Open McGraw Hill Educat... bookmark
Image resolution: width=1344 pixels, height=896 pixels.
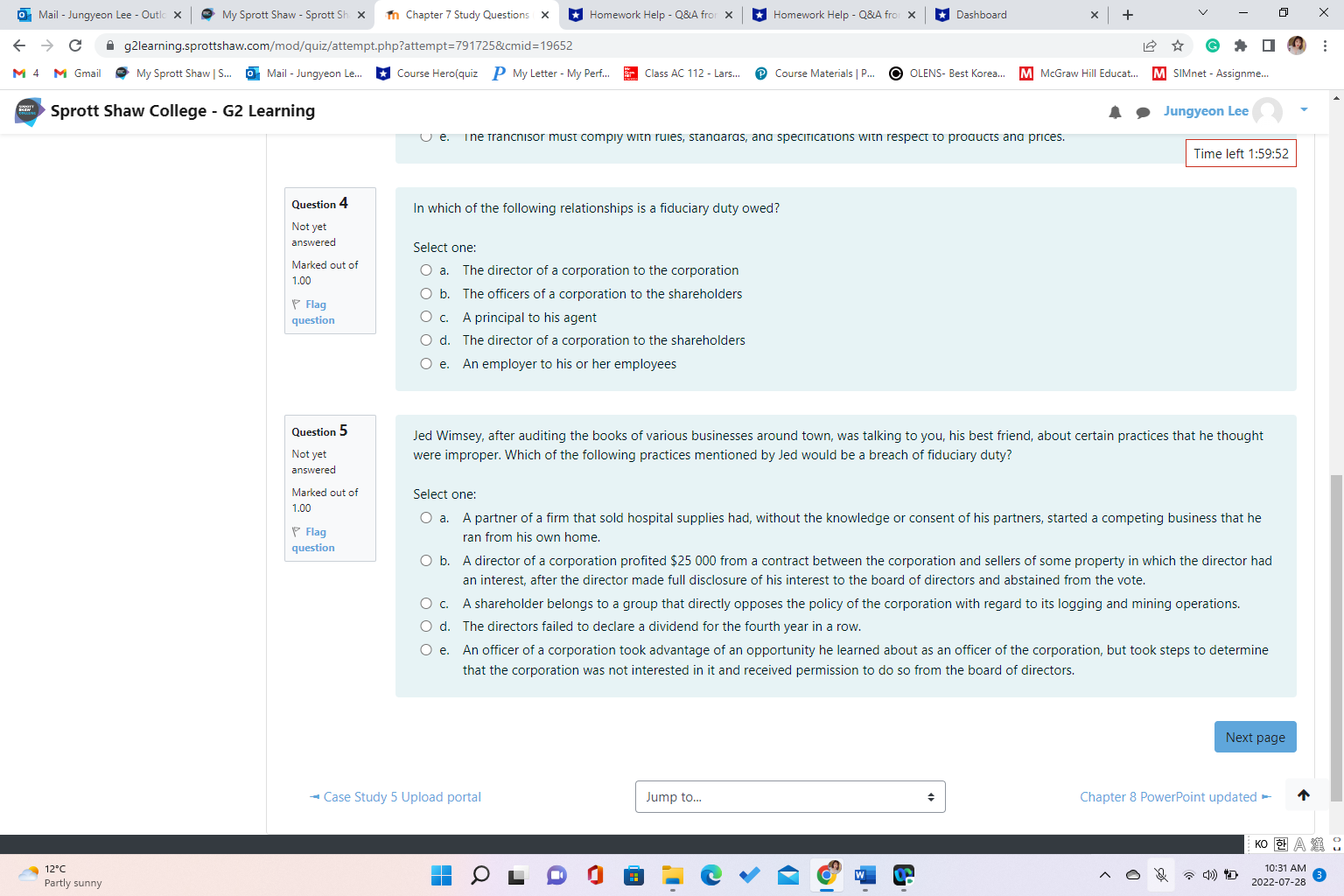pos(1079,73)
